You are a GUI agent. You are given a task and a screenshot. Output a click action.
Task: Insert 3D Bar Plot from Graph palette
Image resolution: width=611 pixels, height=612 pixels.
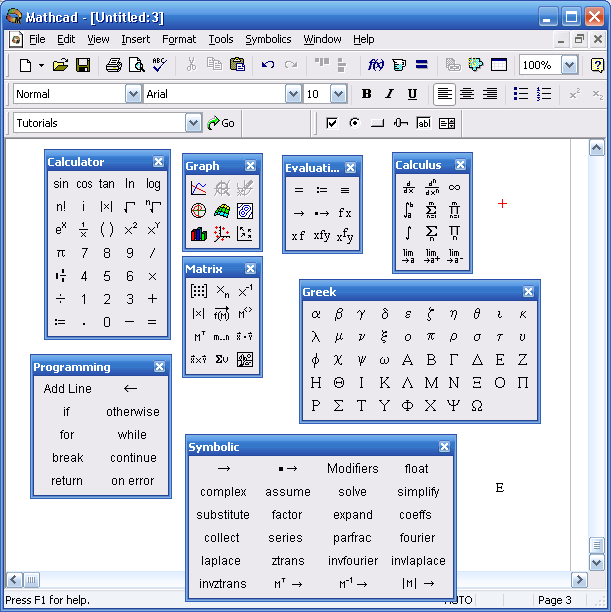198,234
